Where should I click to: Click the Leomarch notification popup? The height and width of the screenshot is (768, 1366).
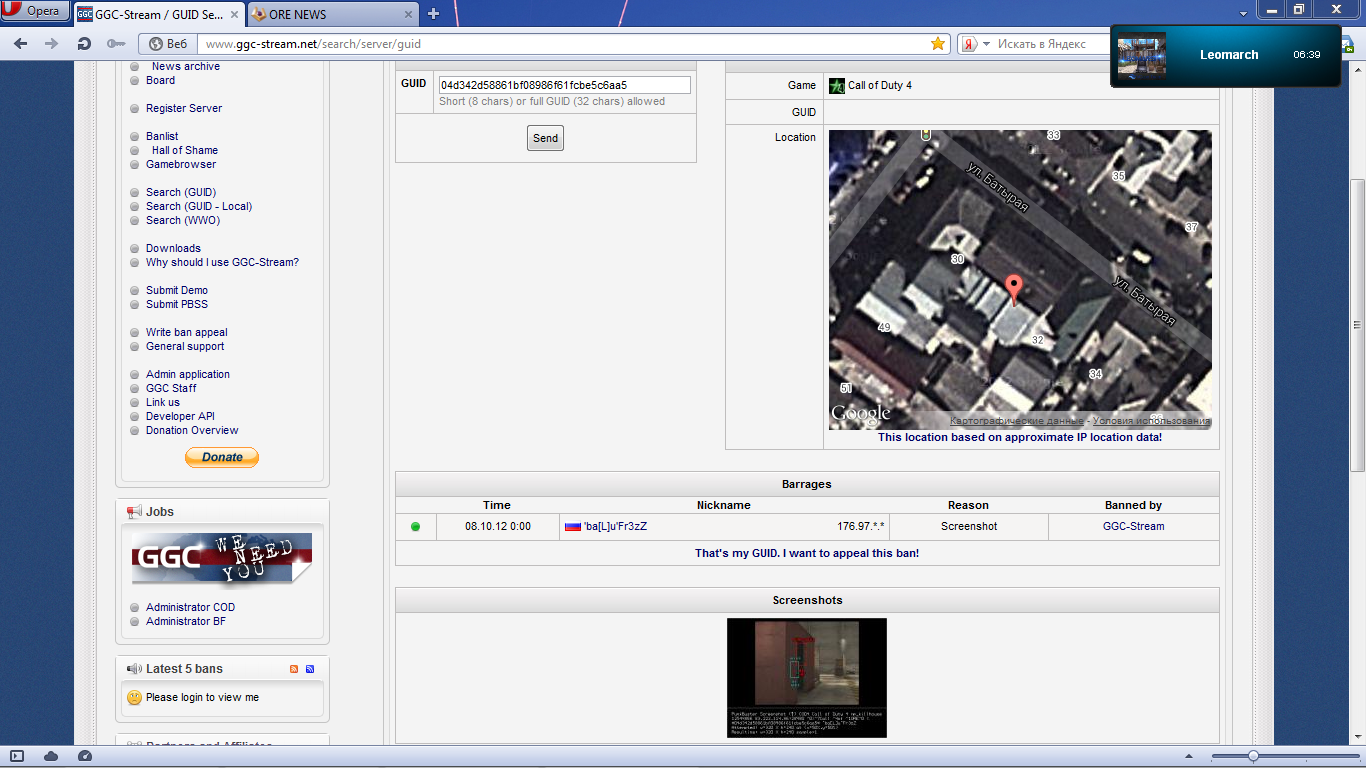click(1225, 55)
